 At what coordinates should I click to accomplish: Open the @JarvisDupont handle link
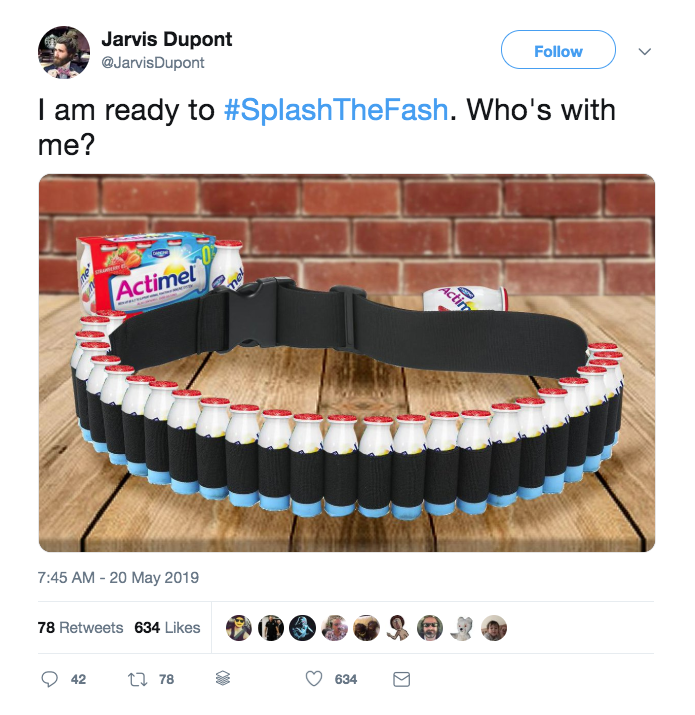(x=153, y=63)
